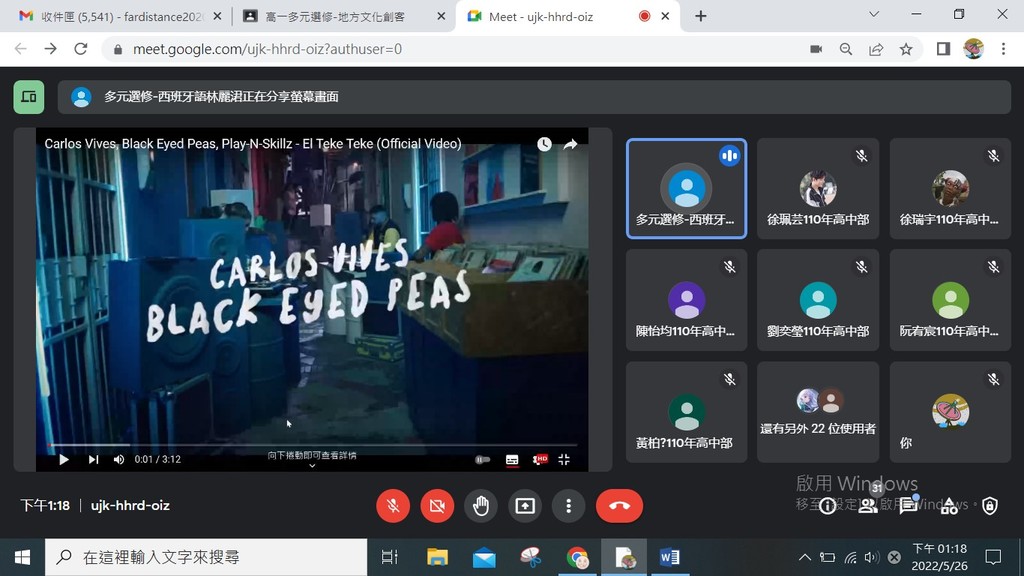The height and width of the screenshot is (576, 1024).
Task: Exit full screen in YouTube player
Action: point(564,459)
